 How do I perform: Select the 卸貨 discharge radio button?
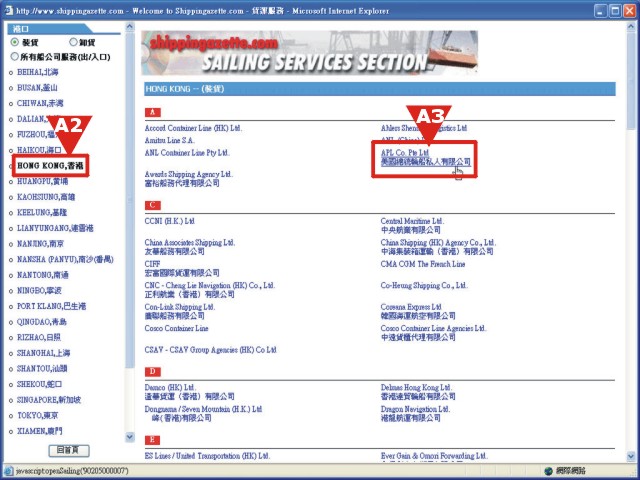click(73, 42)
